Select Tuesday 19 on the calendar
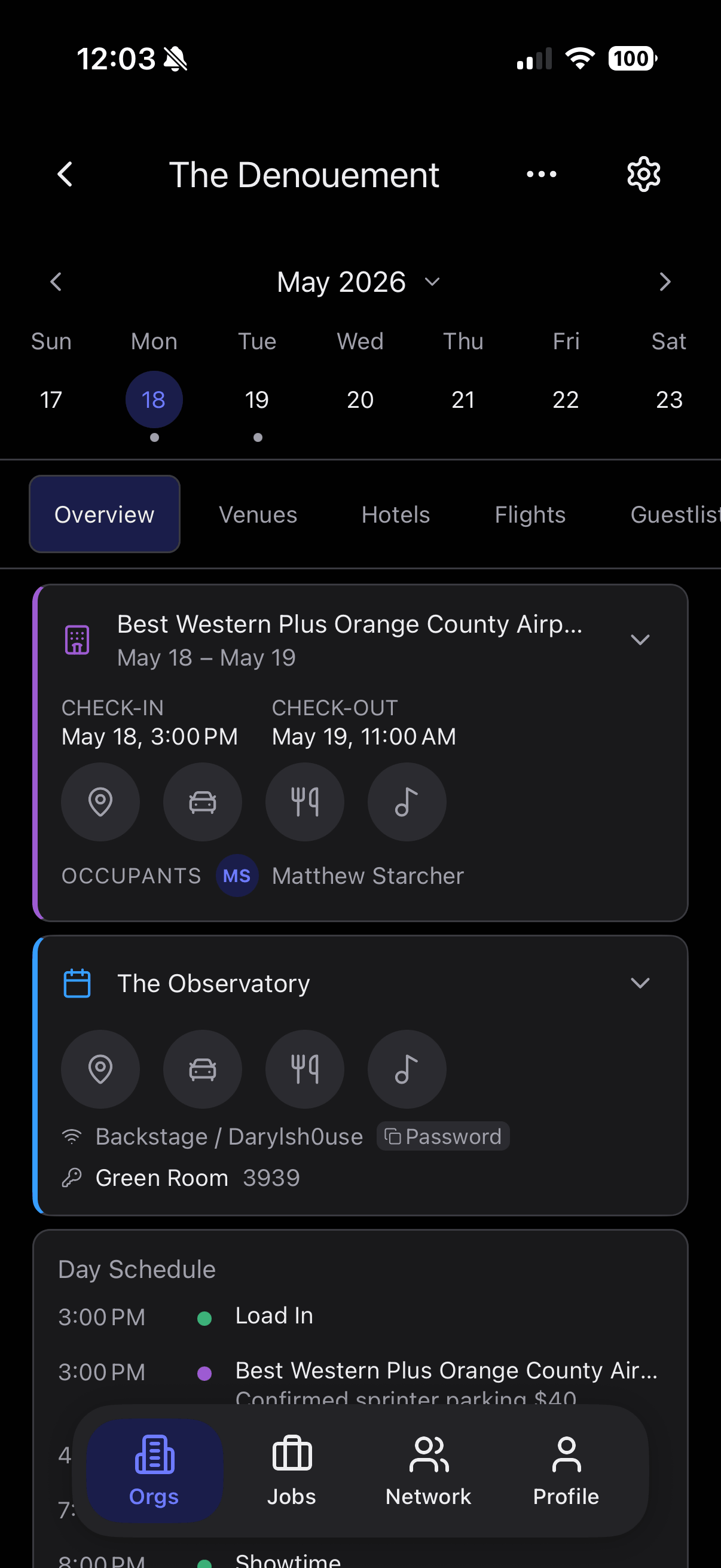The height and width of the screenshot is (1568, 721). (256, 400)
